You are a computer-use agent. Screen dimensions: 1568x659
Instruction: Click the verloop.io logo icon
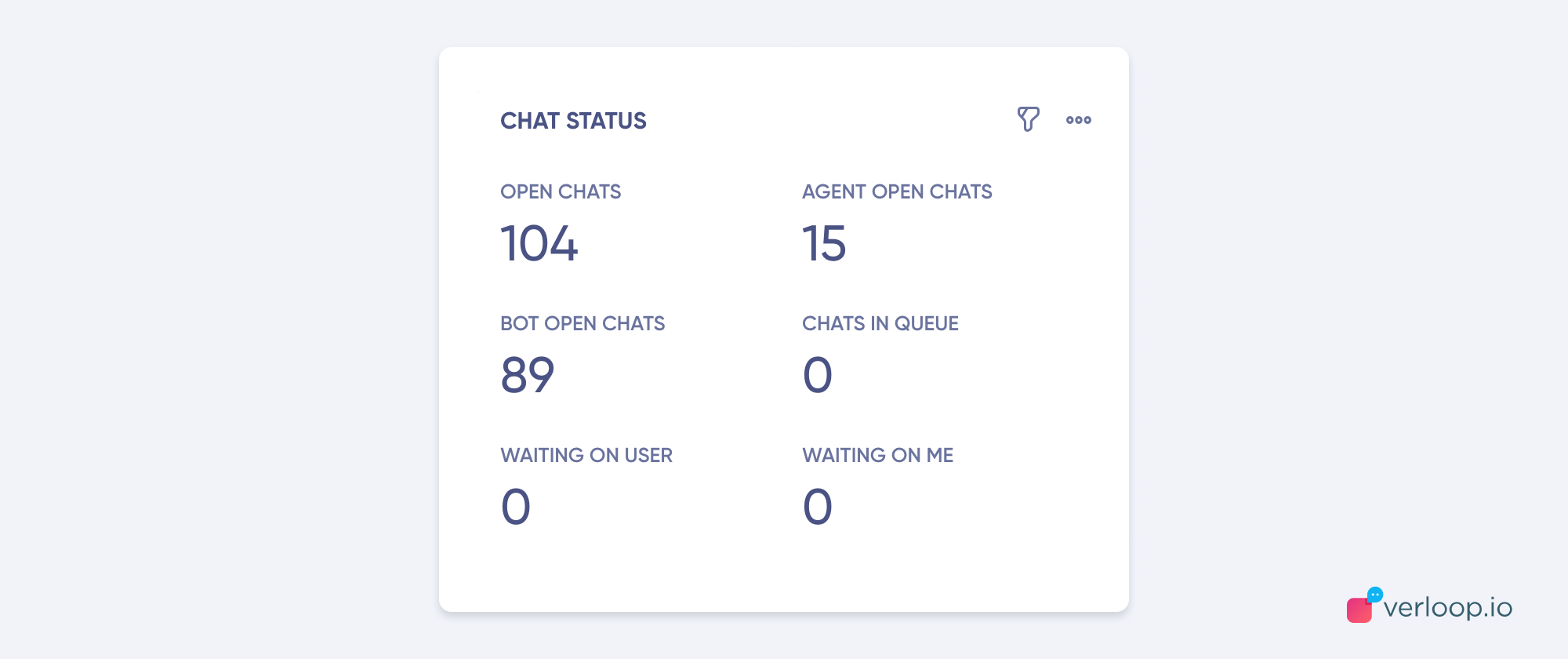click(1364, 605)
